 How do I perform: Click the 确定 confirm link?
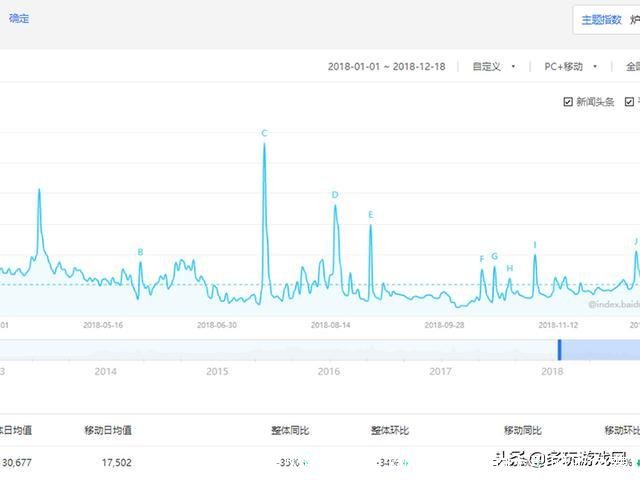[18, 18]
